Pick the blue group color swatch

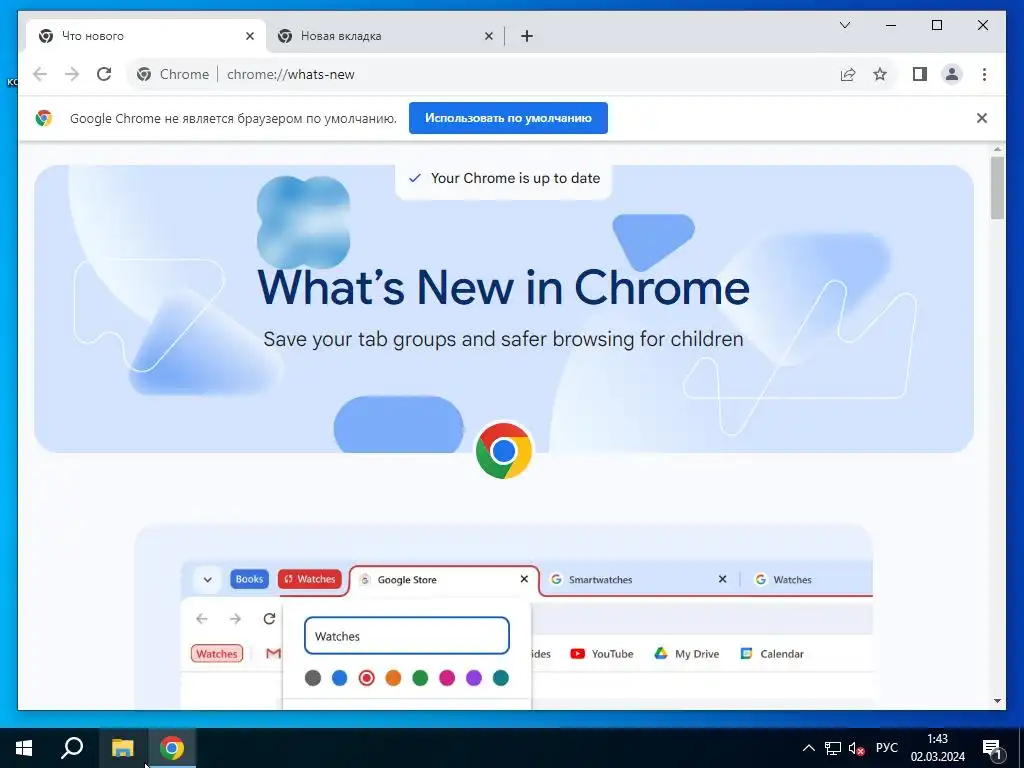[x=340, y=678]
